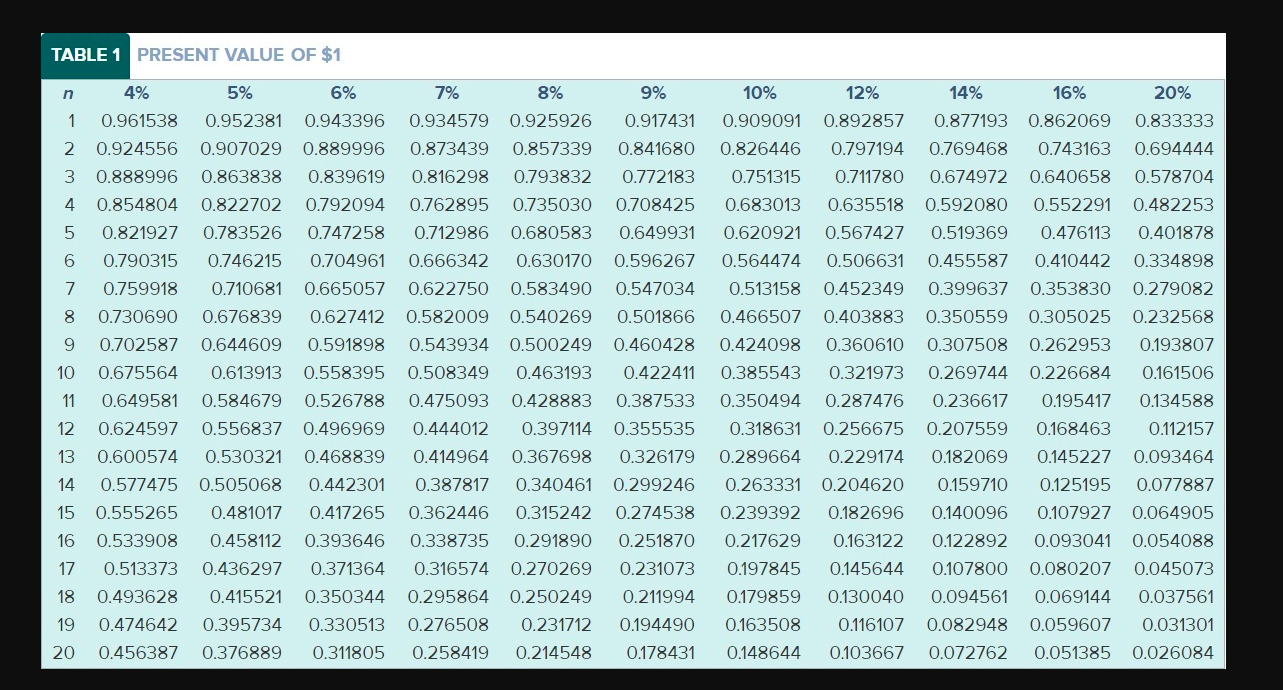Click the value 0.816298
1283x690 pixels.
[449, 177]
